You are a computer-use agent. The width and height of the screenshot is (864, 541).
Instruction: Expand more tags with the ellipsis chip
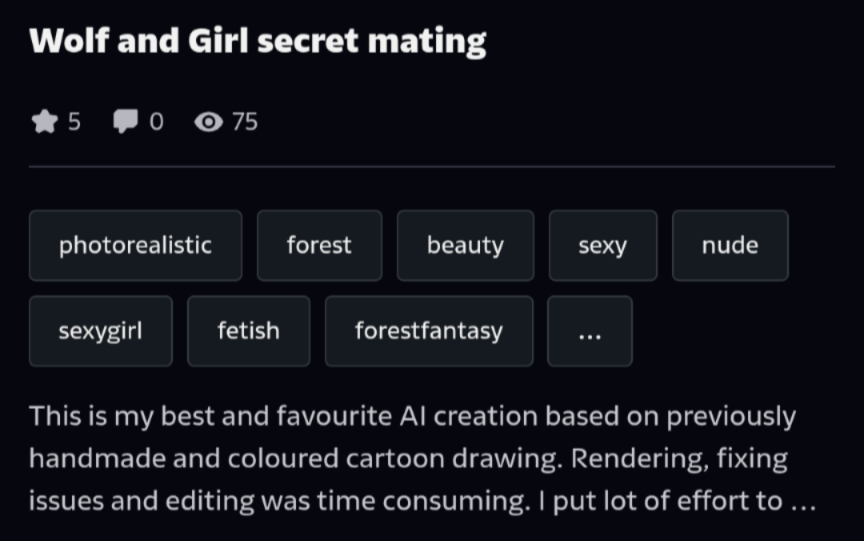(590, 331)
